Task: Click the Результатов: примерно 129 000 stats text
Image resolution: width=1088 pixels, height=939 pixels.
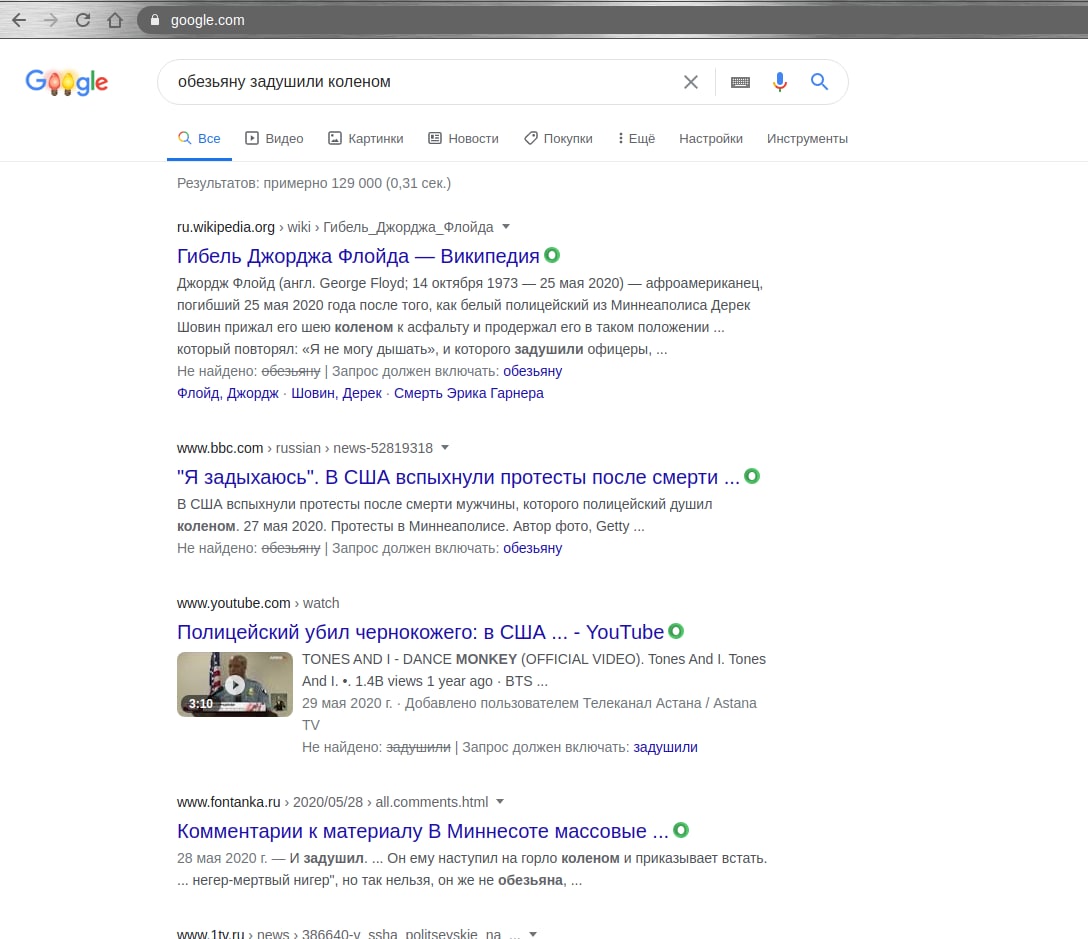Action: [314, 183]
